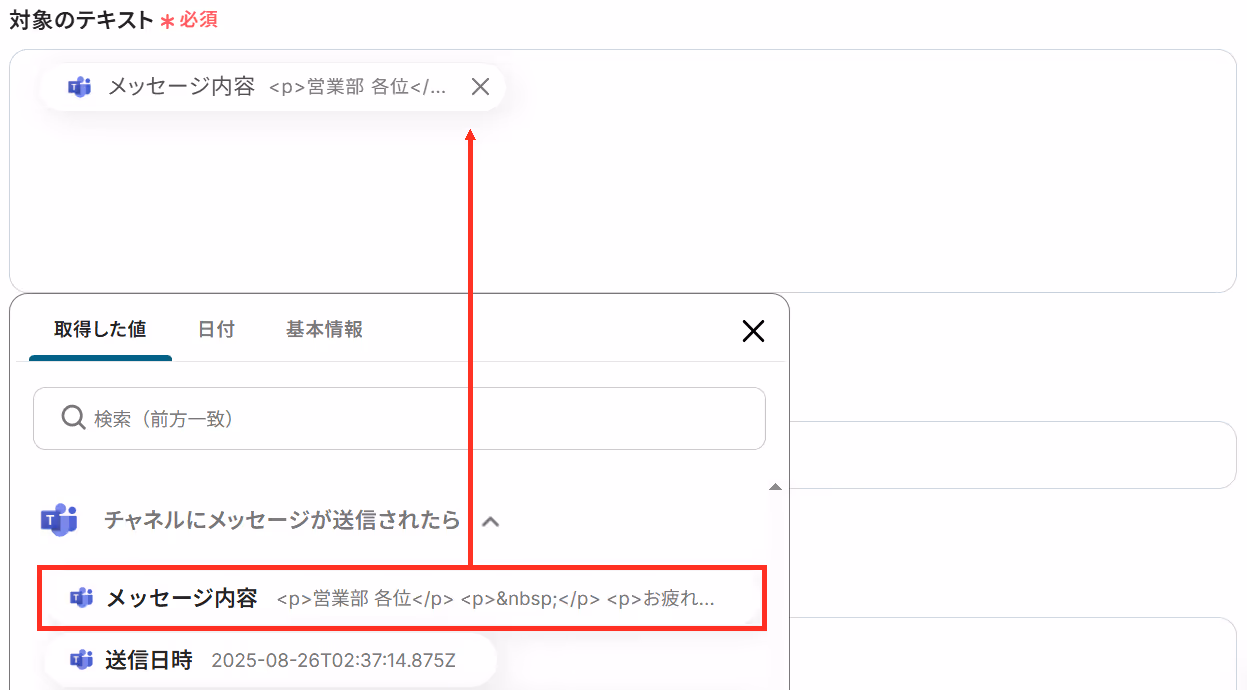
Task: Switch to the 日付 tab
Action: tap(216, 329)
